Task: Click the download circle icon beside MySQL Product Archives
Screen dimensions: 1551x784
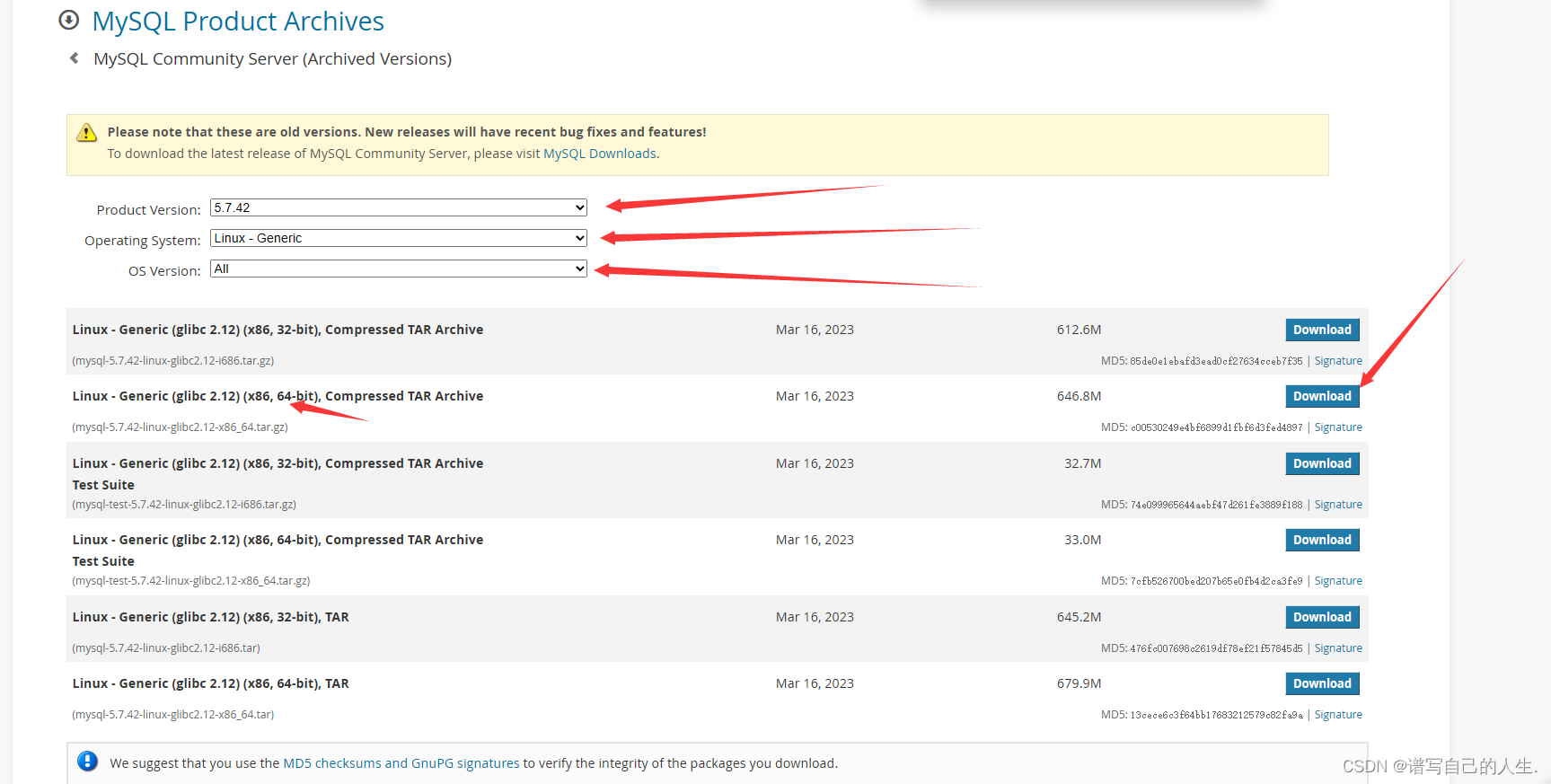Action: point(68,20)
